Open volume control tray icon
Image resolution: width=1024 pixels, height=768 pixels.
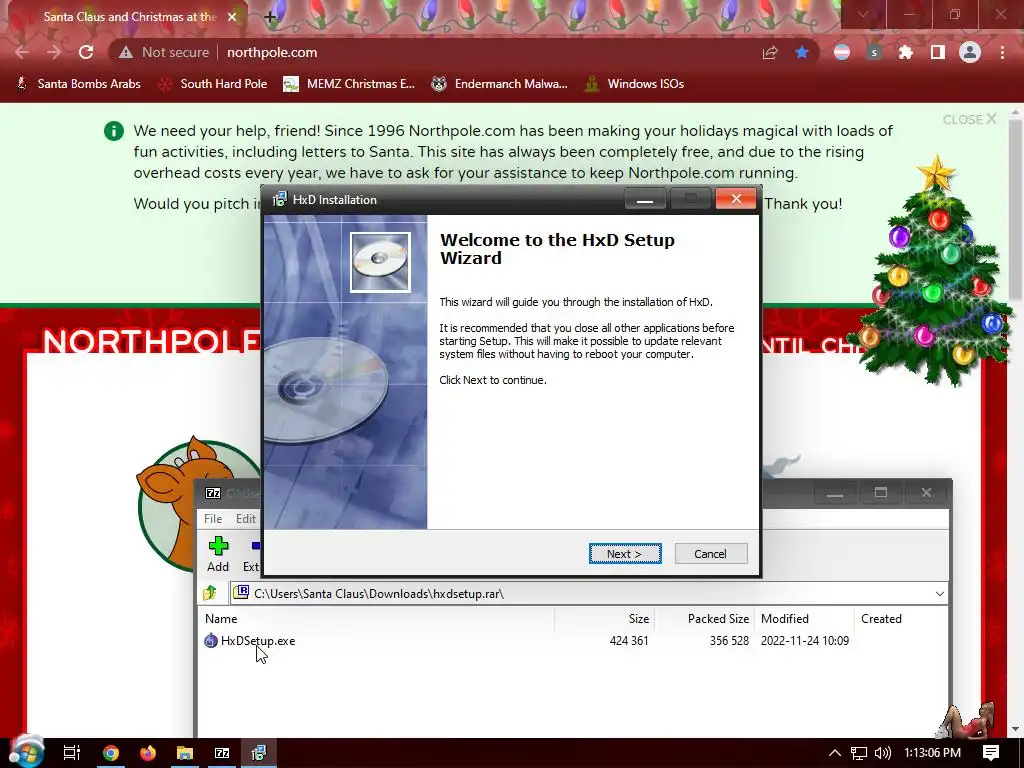click(883, 753)
